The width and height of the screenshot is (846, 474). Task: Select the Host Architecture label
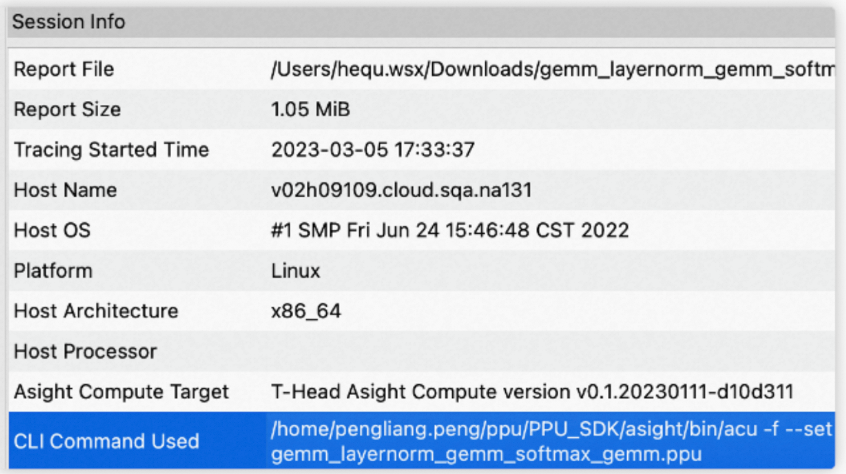coord(96,311)
